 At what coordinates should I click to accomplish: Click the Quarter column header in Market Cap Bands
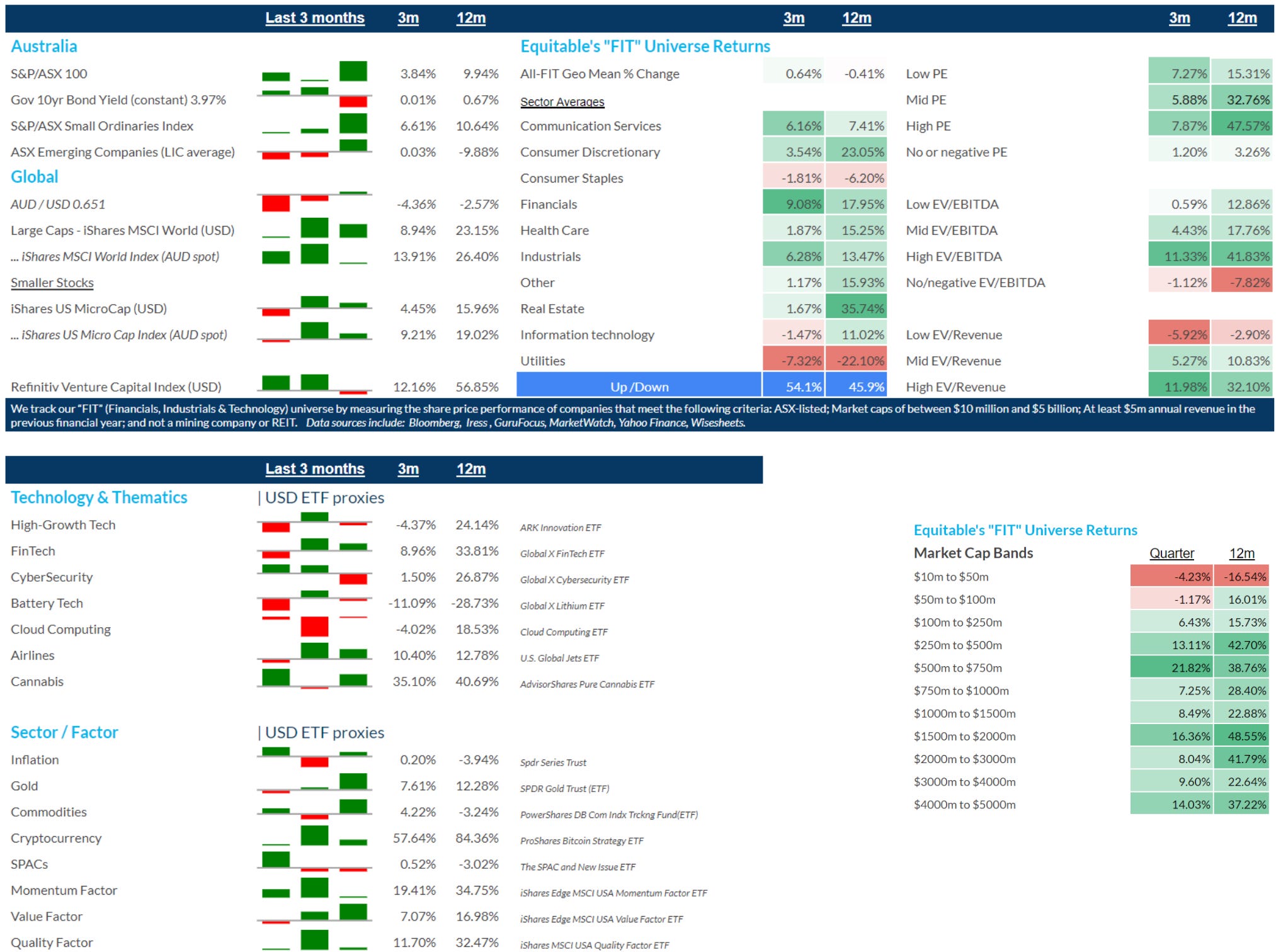[1171, 553]
